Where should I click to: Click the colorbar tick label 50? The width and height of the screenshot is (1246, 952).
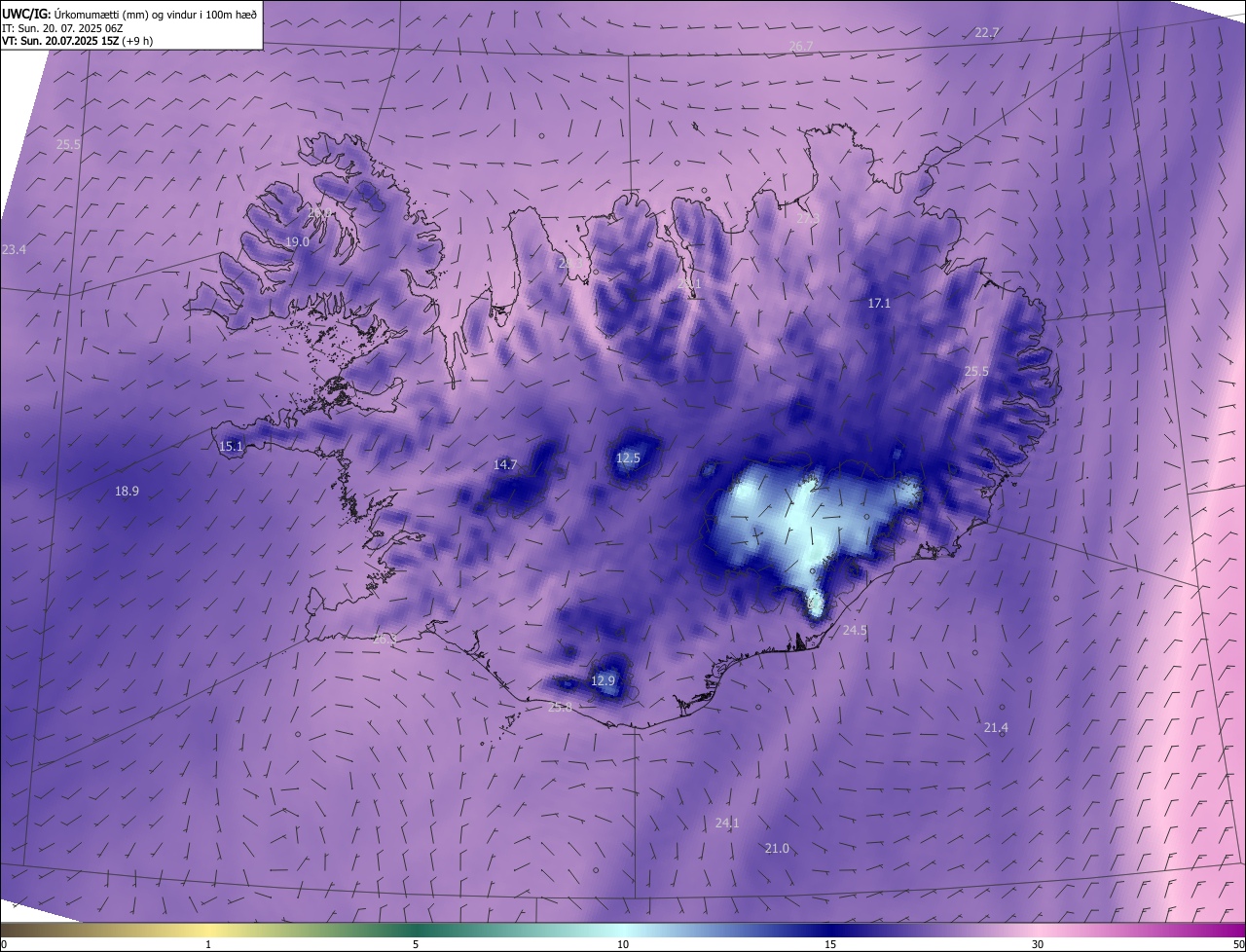[1238, 944]
